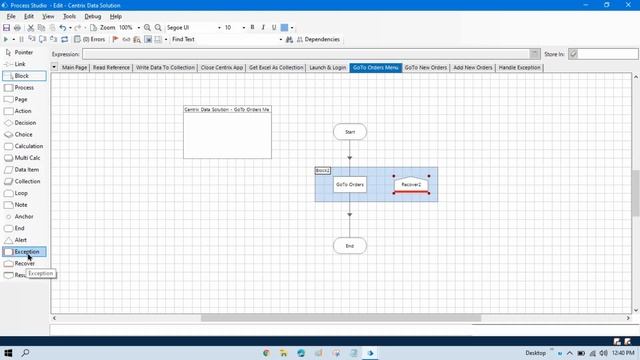640x360 pixels.
Task: Select the Page stage tool
Action: [x=24, y=99]
